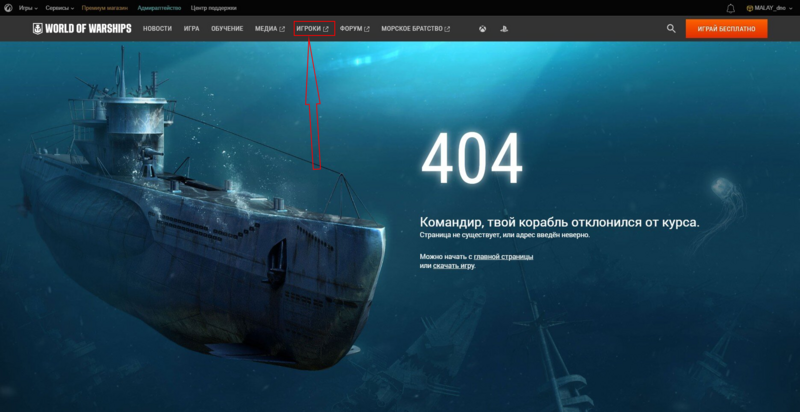The image size is (800, 412).
Task: Expand the Сервисы dropdown menu
Action: [x=60, y=8]
